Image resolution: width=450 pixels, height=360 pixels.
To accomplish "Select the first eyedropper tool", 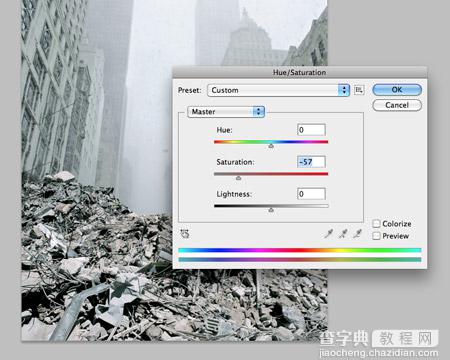I will click(329, 234).
